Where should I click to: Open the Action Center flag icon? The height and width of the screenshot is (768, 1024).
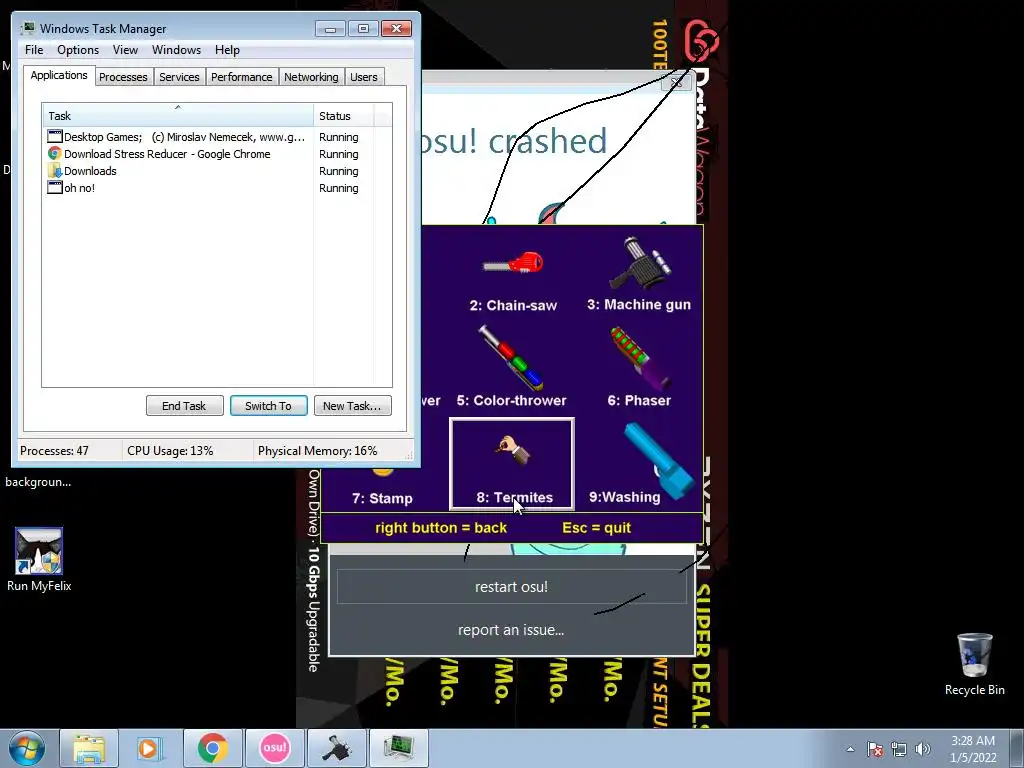point(875,749)
